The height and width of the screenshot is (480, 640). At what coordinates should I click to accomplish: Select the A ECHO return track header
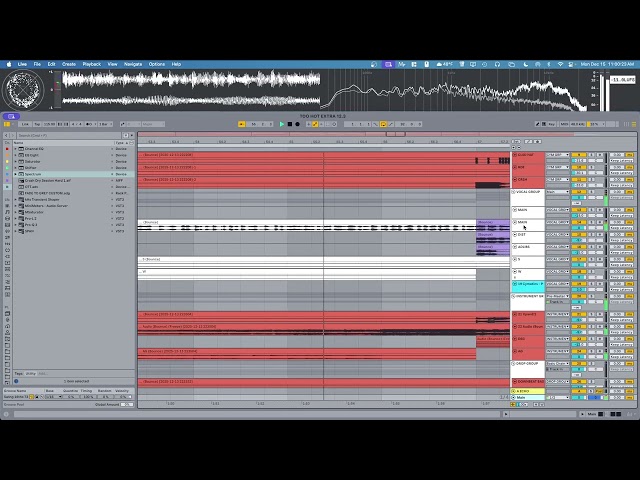[x=528, y=391]
